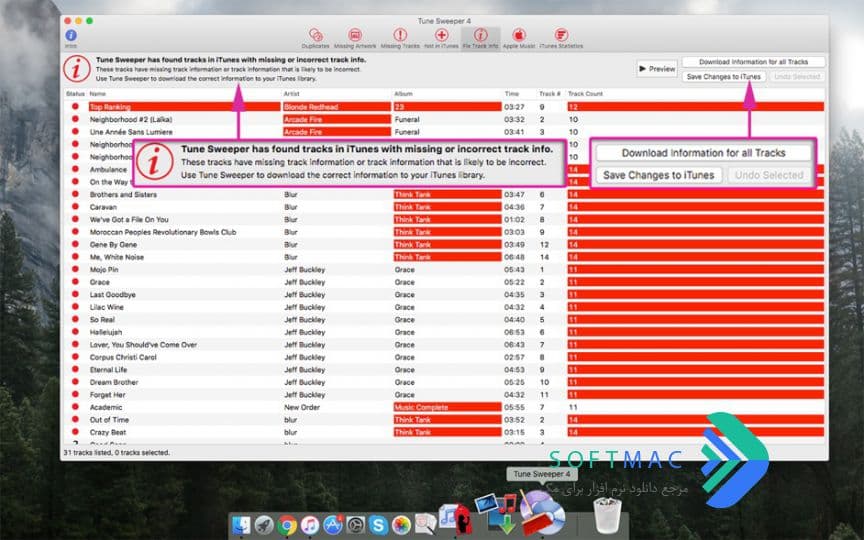Open the App Store from the Dock

(x=333, y=525)
